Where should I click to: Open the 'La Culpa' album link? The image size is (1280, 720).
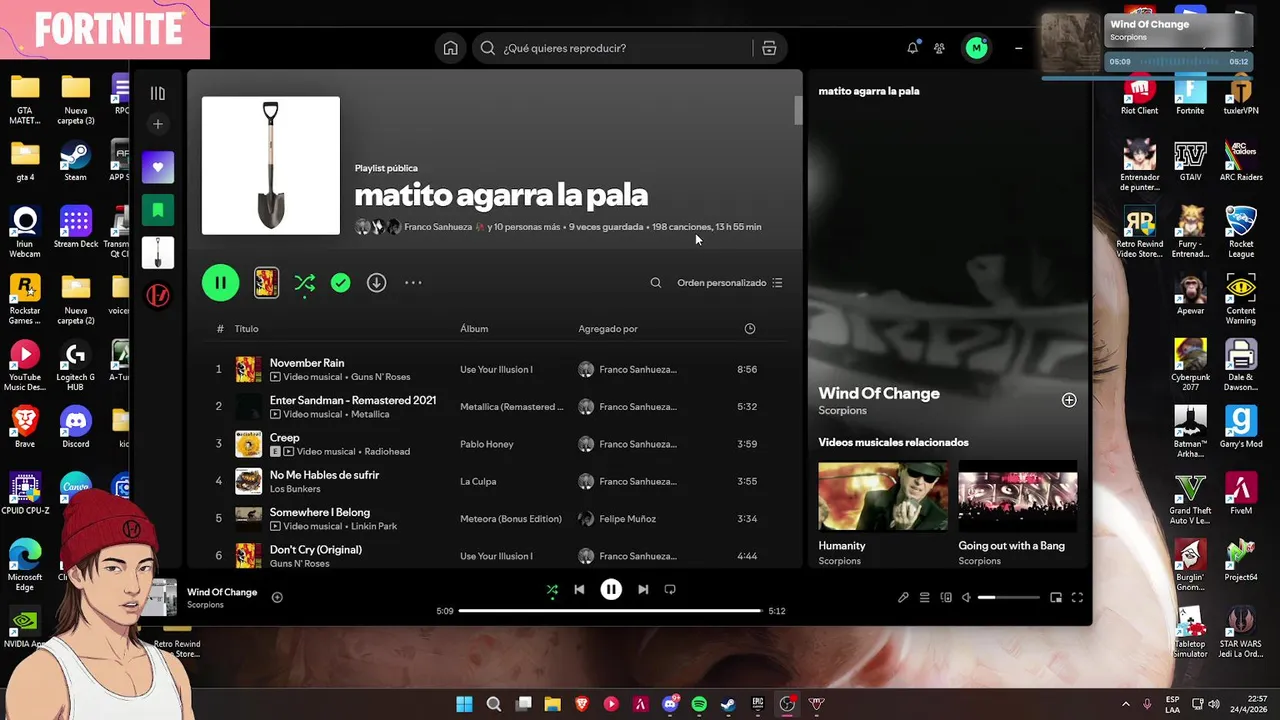coord(478,481)
